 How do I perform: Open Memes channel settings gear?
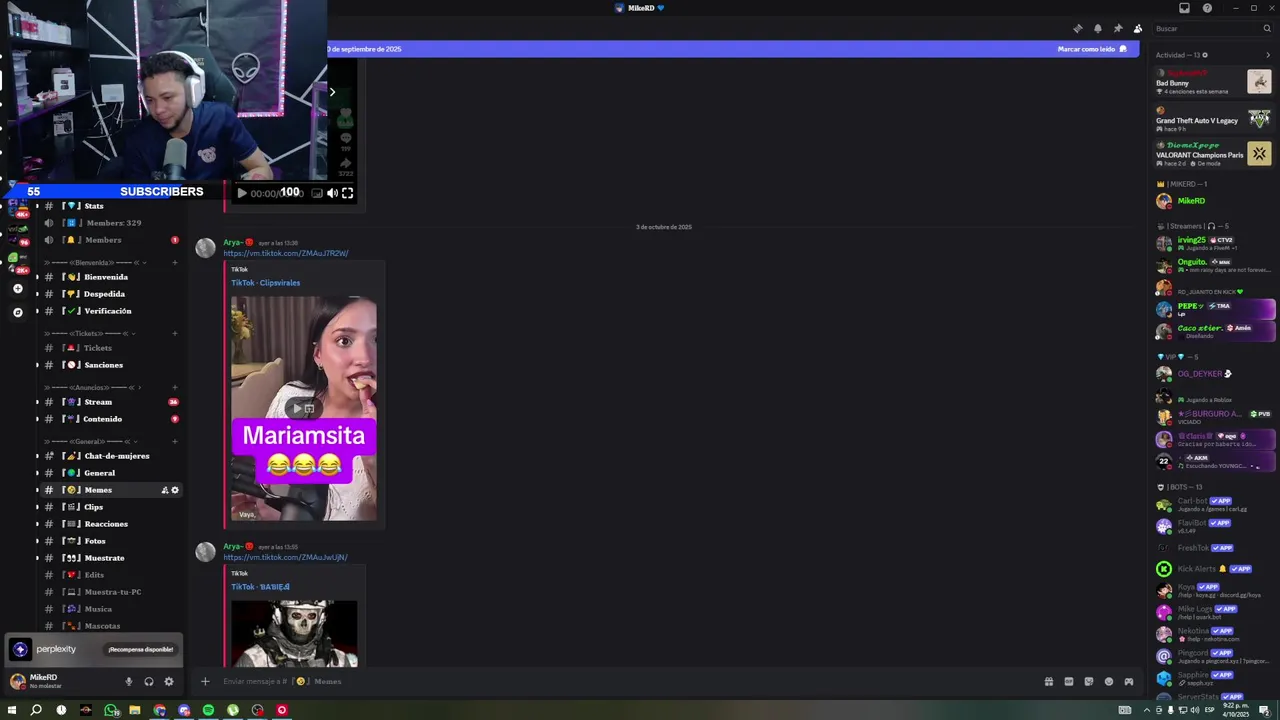coord(175,490)
